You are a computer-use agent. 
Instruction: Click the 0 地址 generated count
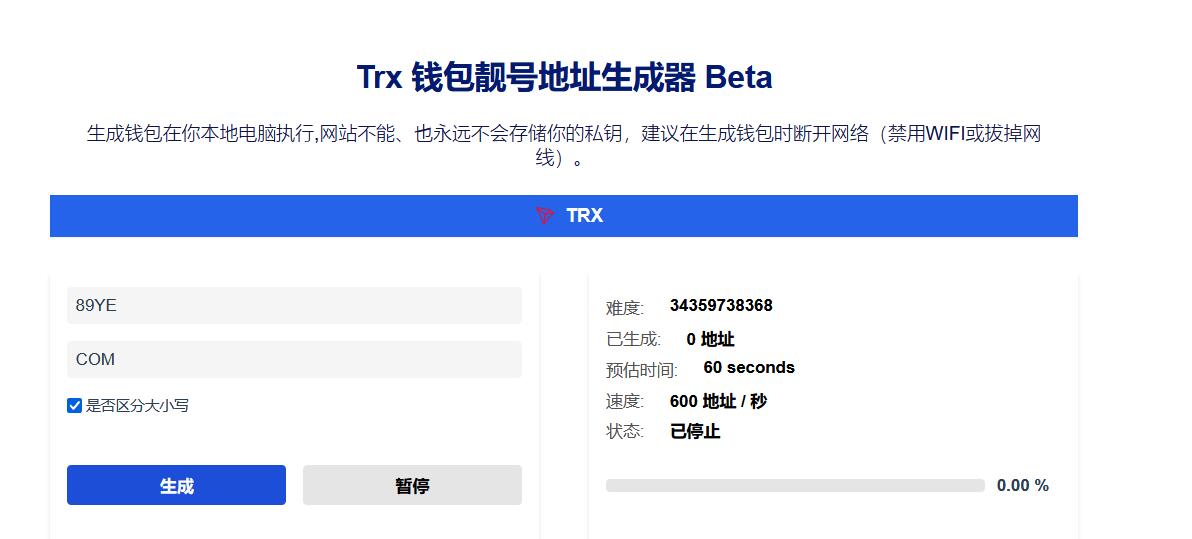click(710, 339)
